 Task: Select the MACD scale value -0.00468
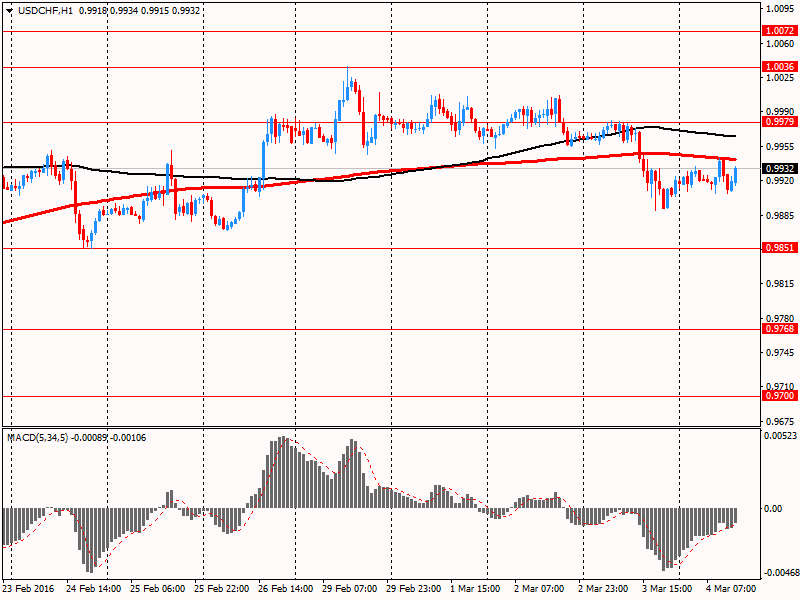click(x=780, y=573)
